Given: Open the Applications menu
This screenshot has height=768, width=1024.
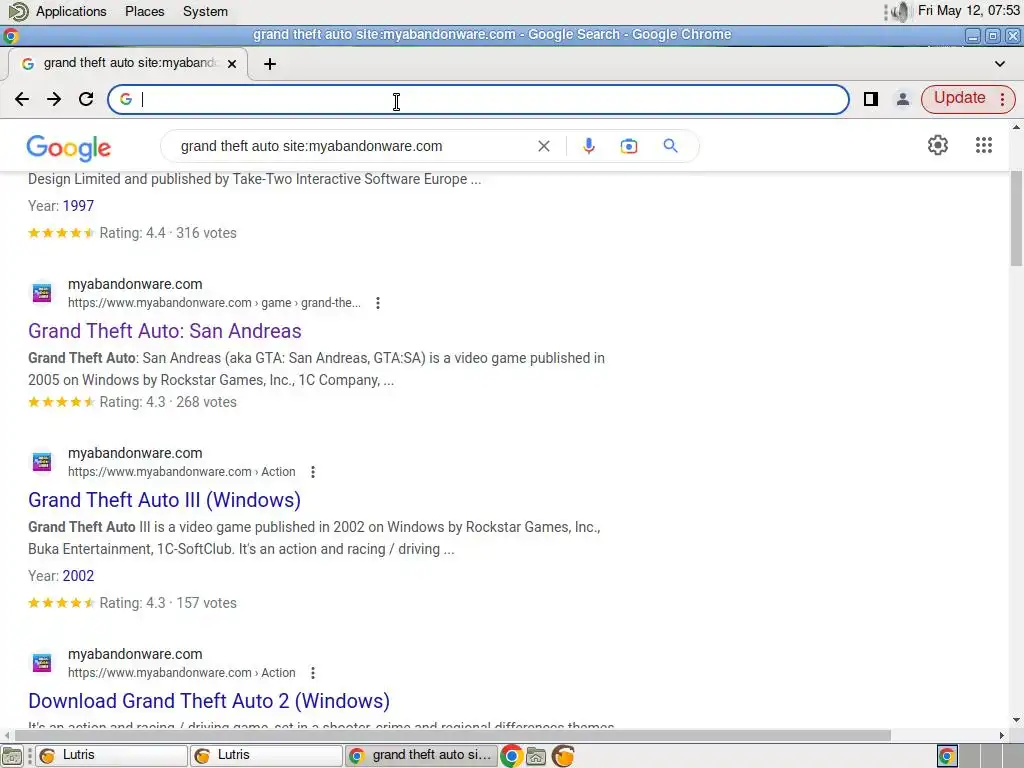Looking at the screenshot, I should [x=71, y=12].
